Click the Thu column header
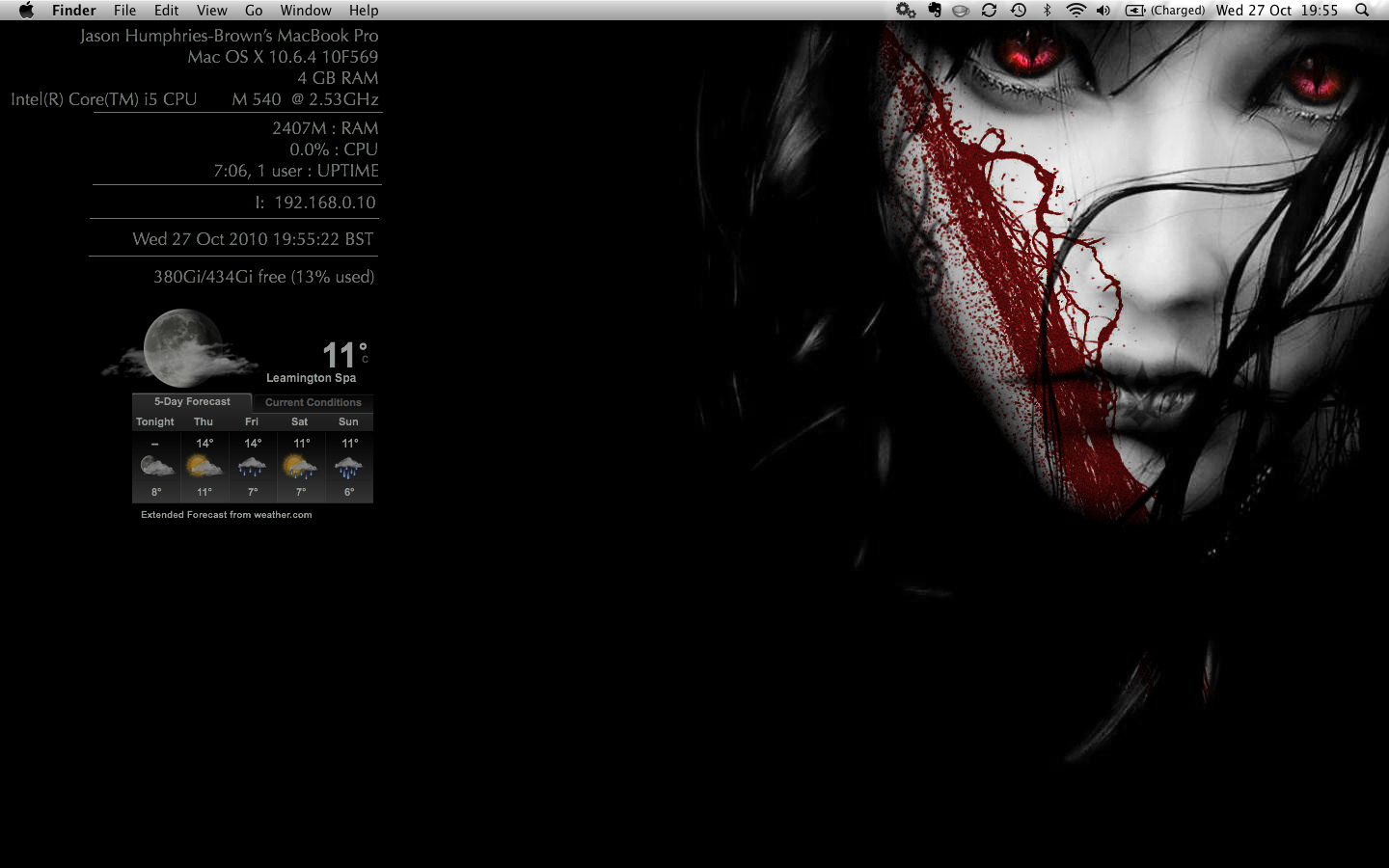 tap(204, 421)
